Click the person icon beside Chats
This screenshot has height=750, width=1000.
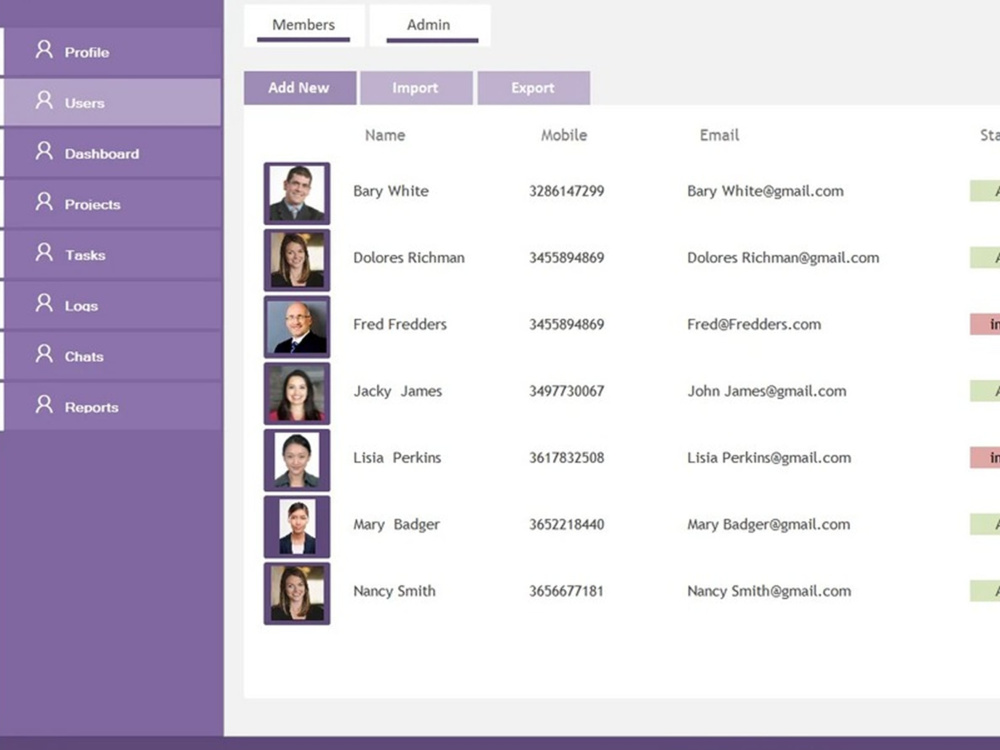click(x=44, y=353)
